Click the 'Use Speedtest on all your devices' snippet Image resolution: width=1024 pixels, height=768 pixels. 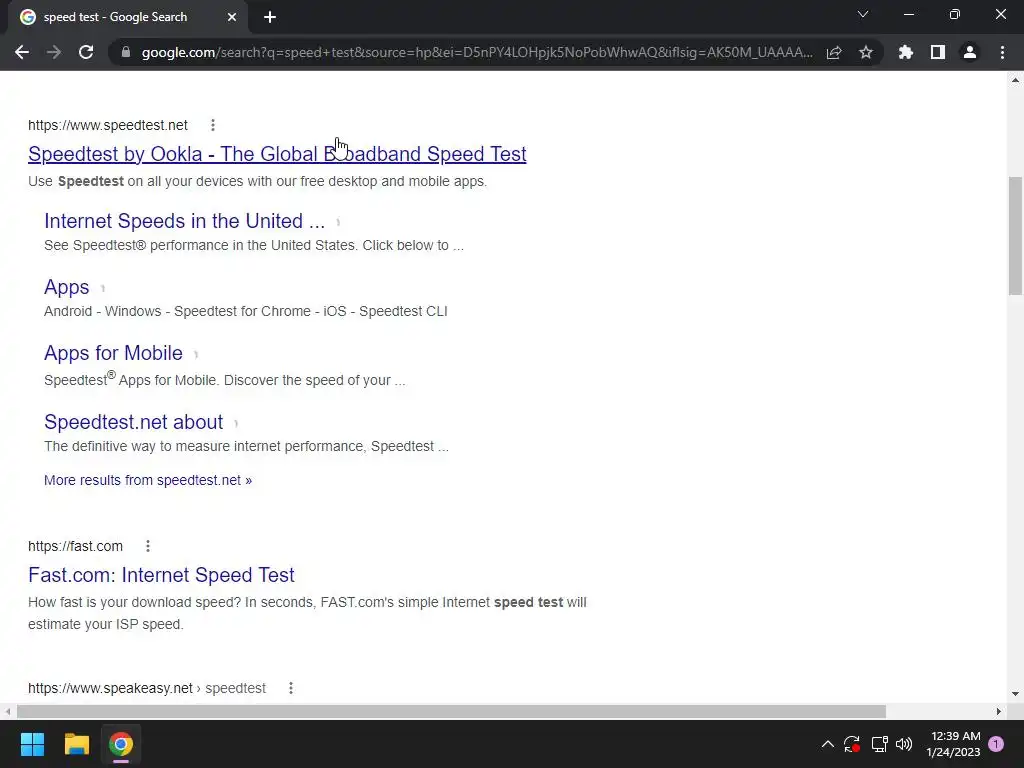pyautogui.click(x=257, y=181)
